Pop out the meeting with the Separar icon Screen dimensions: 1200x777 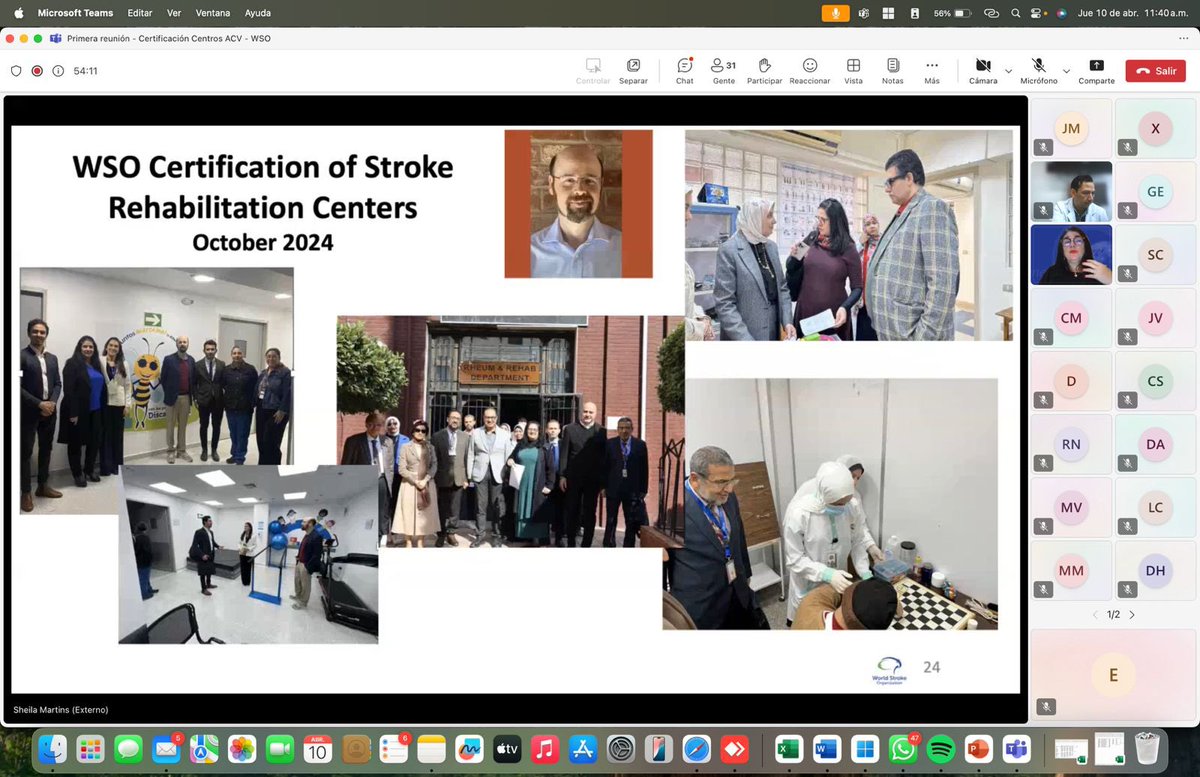(633, 70)
